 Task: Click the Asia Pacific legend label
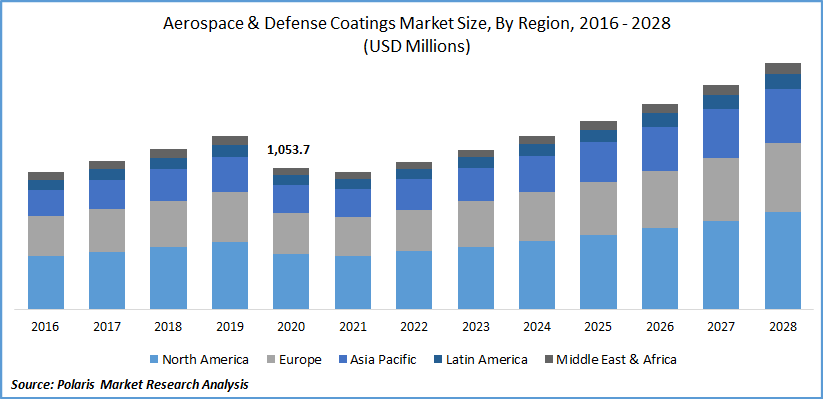(382, 360)
